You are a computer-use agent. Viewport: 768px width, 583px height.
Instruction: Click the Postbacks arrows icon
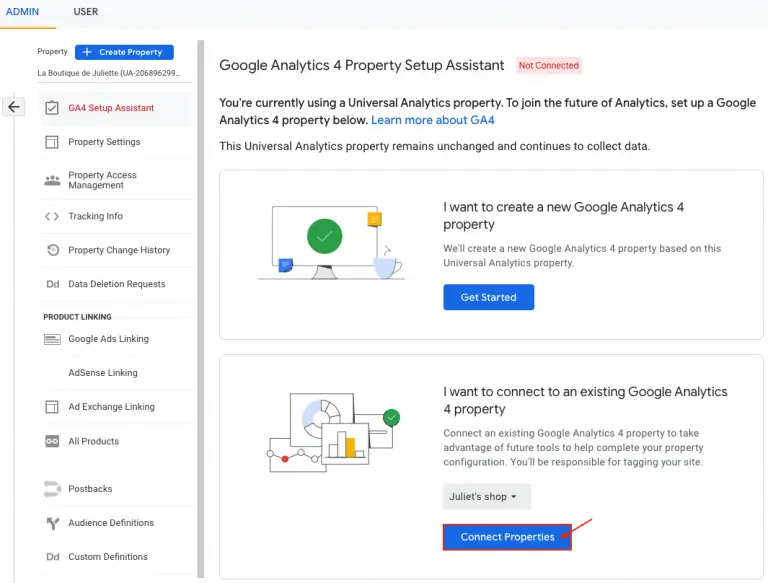[x=53, y=489]
